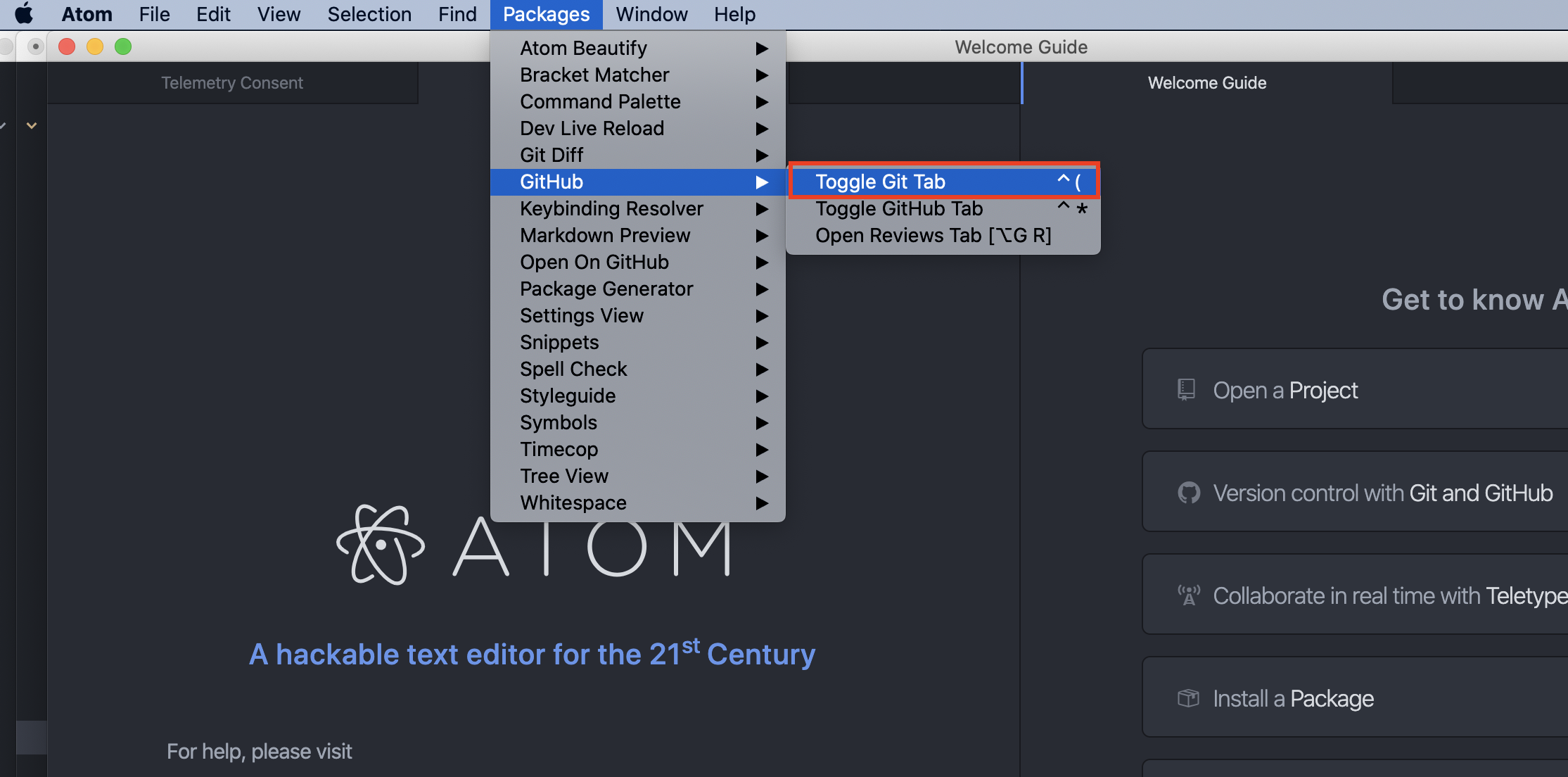
Task: Click the book icon next to Open a Project
Action: (x=1187, y=388)
